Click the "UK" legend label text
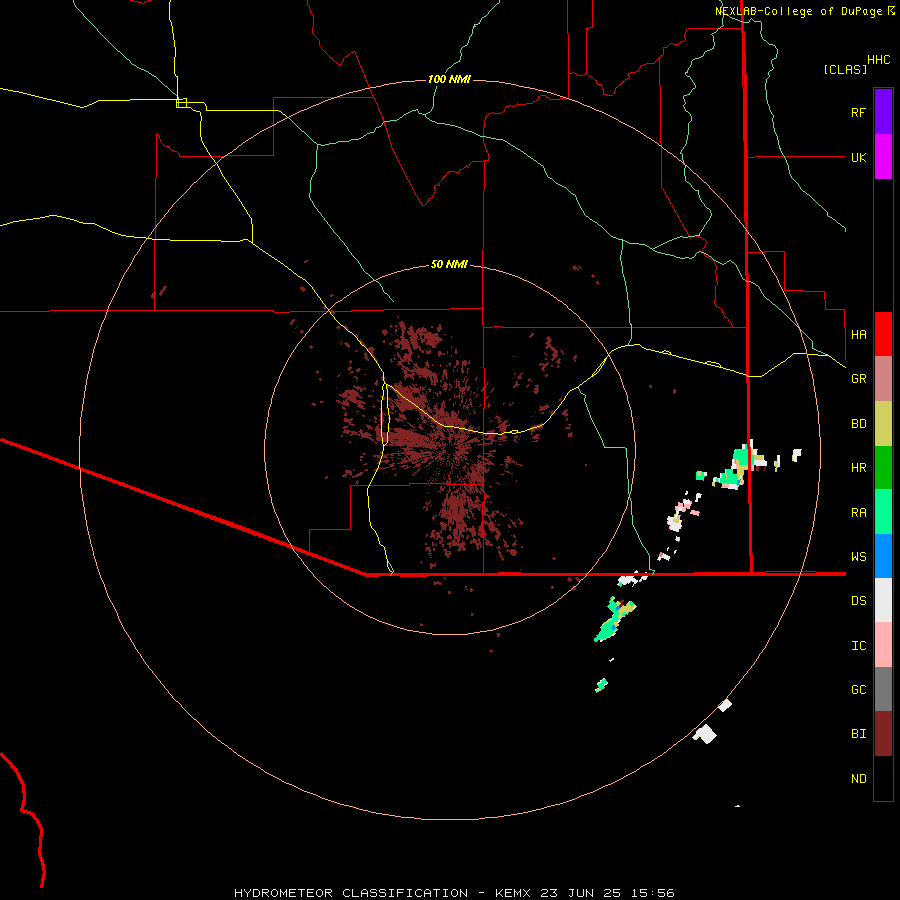 [858, 157]
